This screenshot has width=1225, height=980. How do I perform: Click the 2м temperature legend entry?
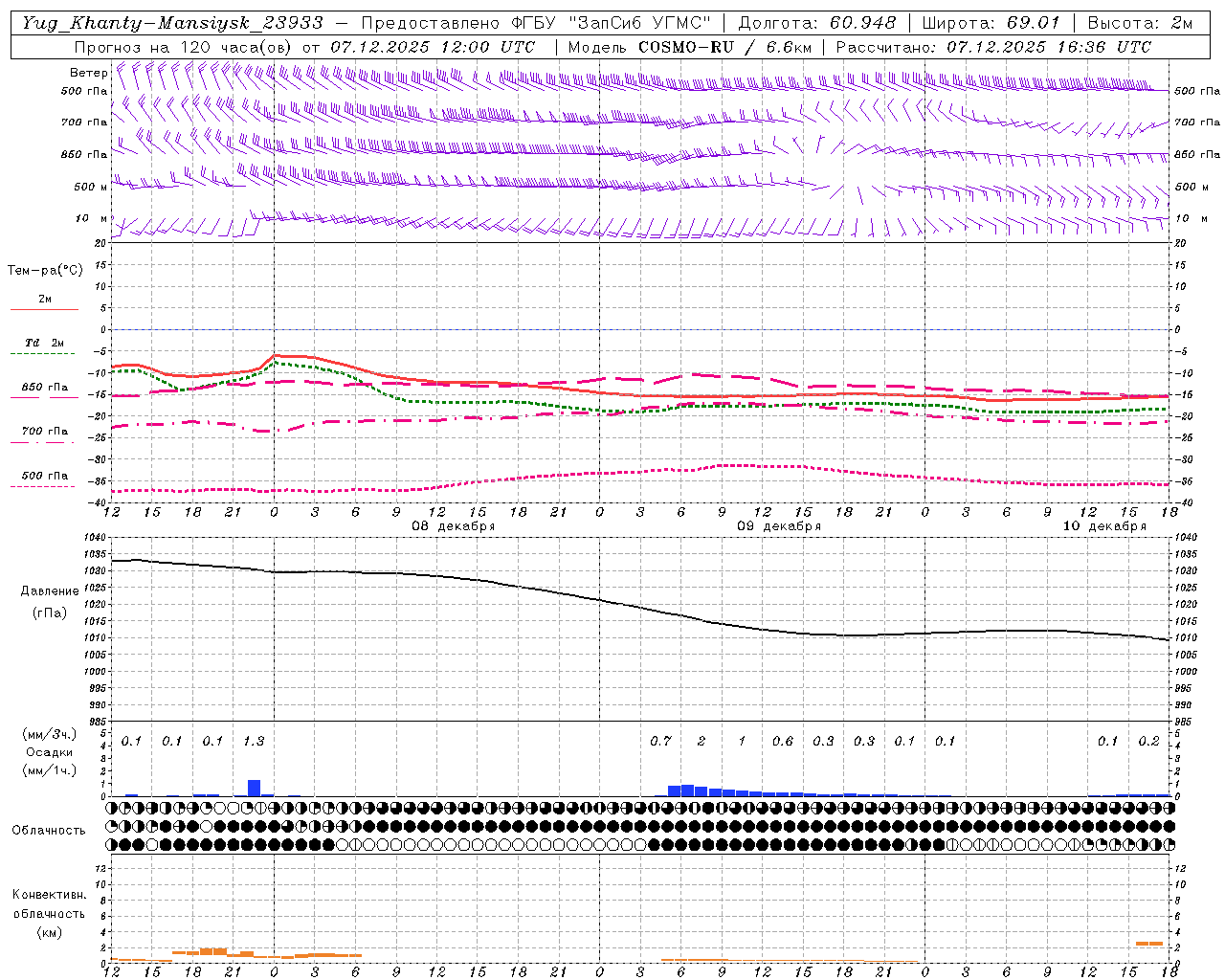[45, 299]
